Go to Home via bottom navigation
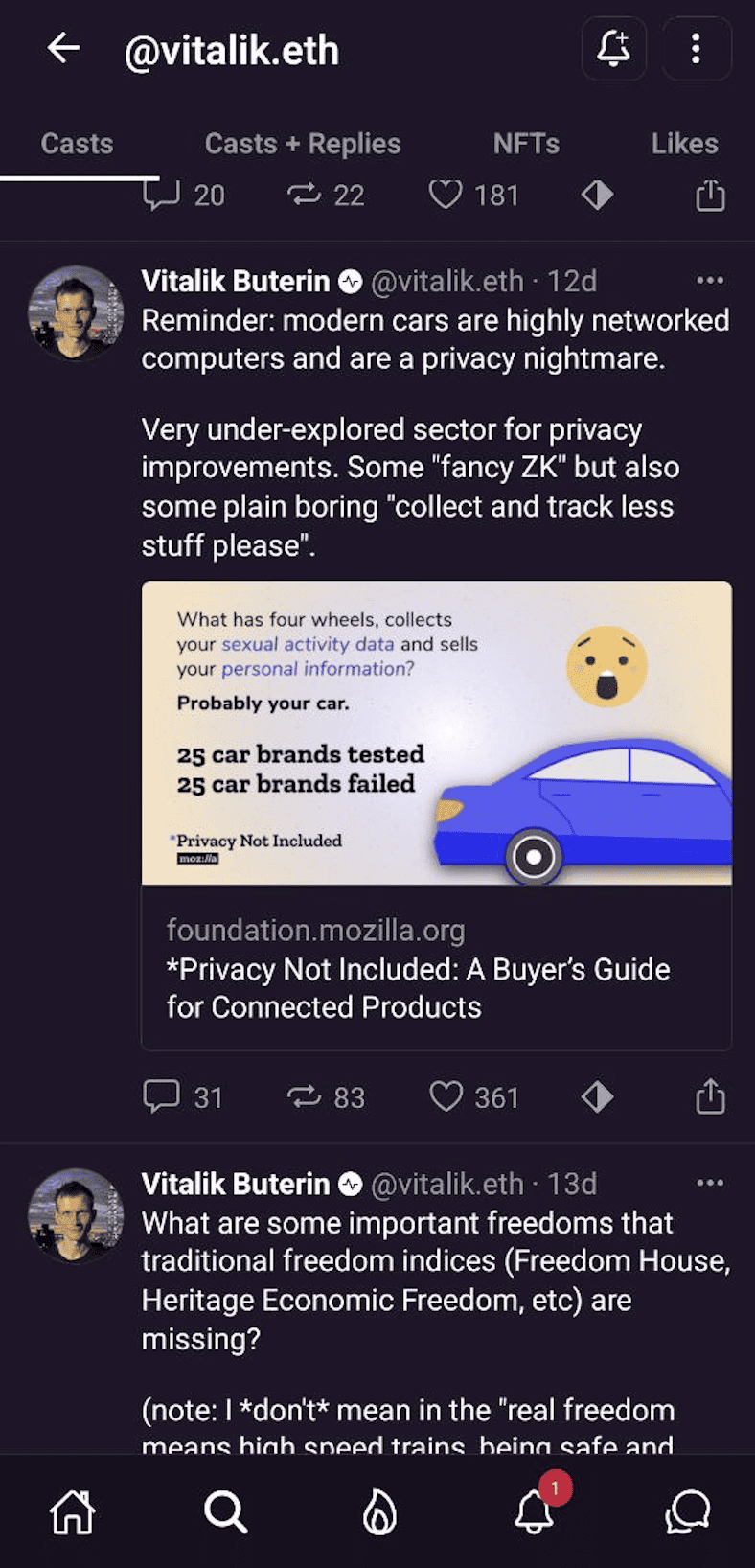 71,1512
